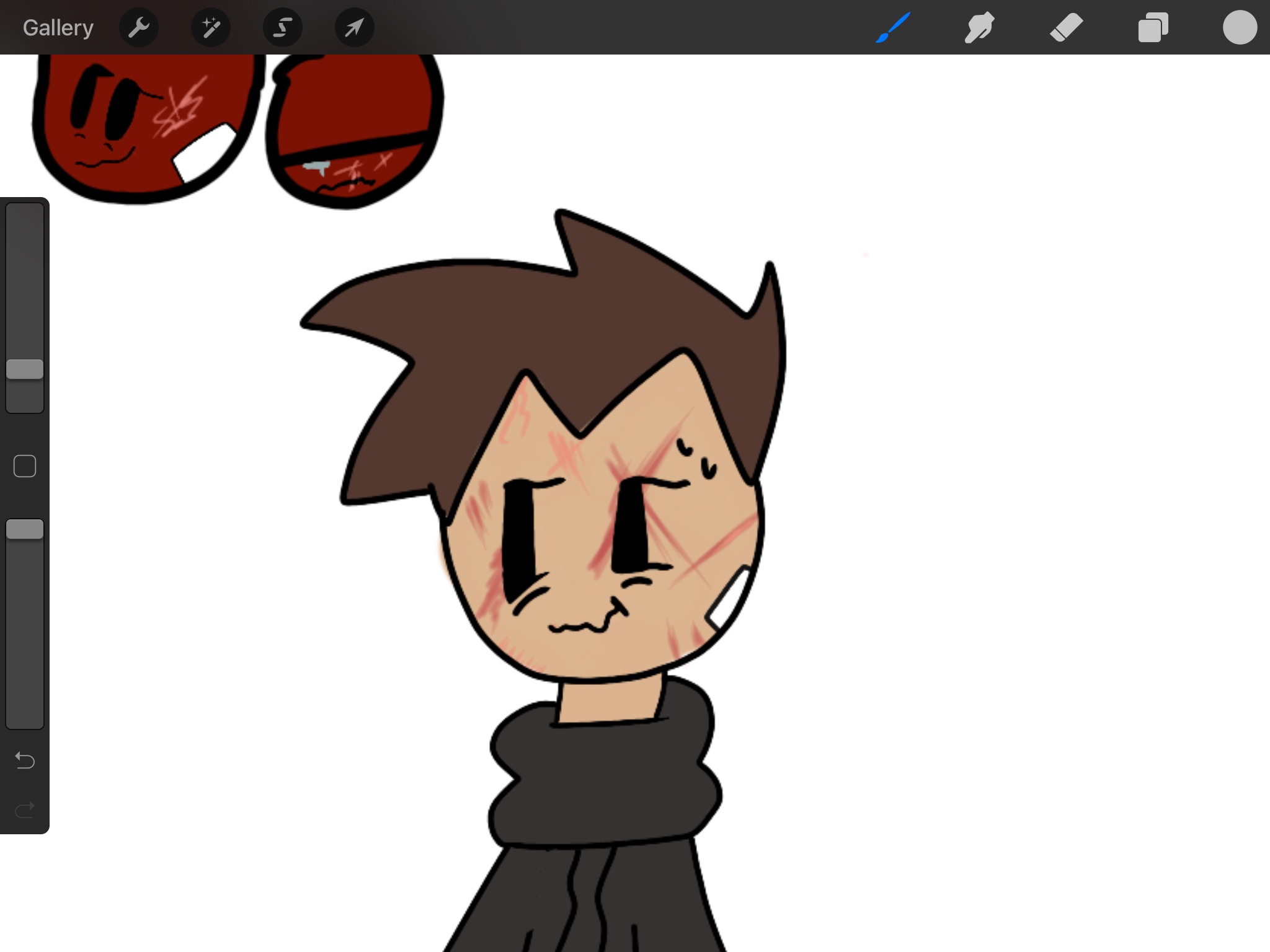Tap the Modify square button in sidebar

click(x=25, y=466)
